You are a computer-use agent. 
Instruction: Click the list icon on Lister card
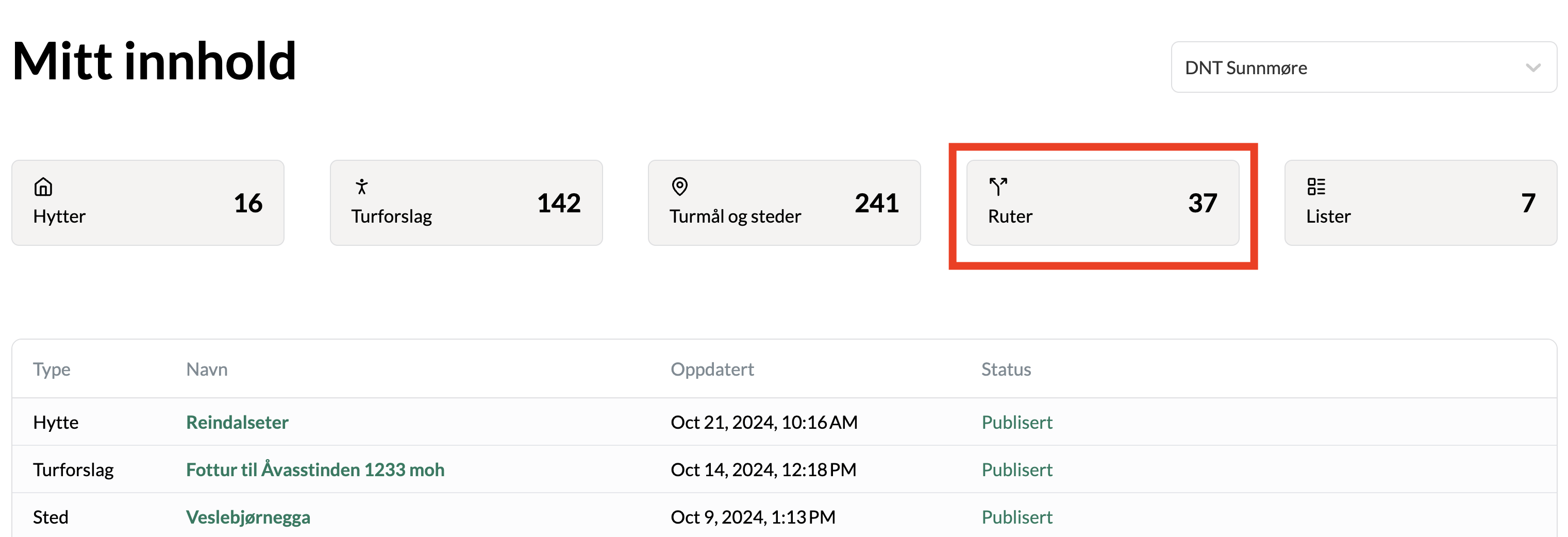(x=1315, y=187)
